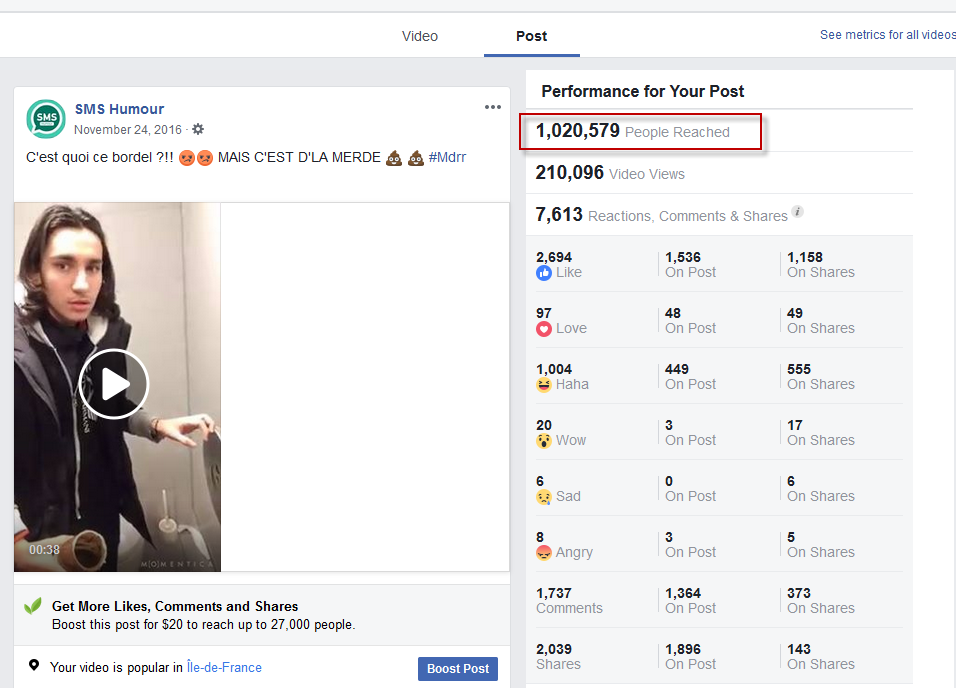The width and height of the screenshot is (956, 688).
Task: Click the Sad reaction emoji icon
Action: [x=544, y=496]
